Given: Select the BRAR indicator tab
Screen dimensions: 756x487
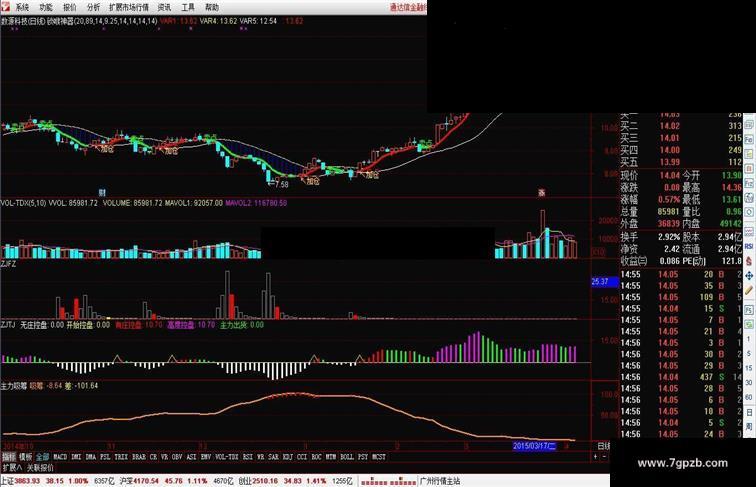Looking at the screenshot, I should tap(139, 456).
